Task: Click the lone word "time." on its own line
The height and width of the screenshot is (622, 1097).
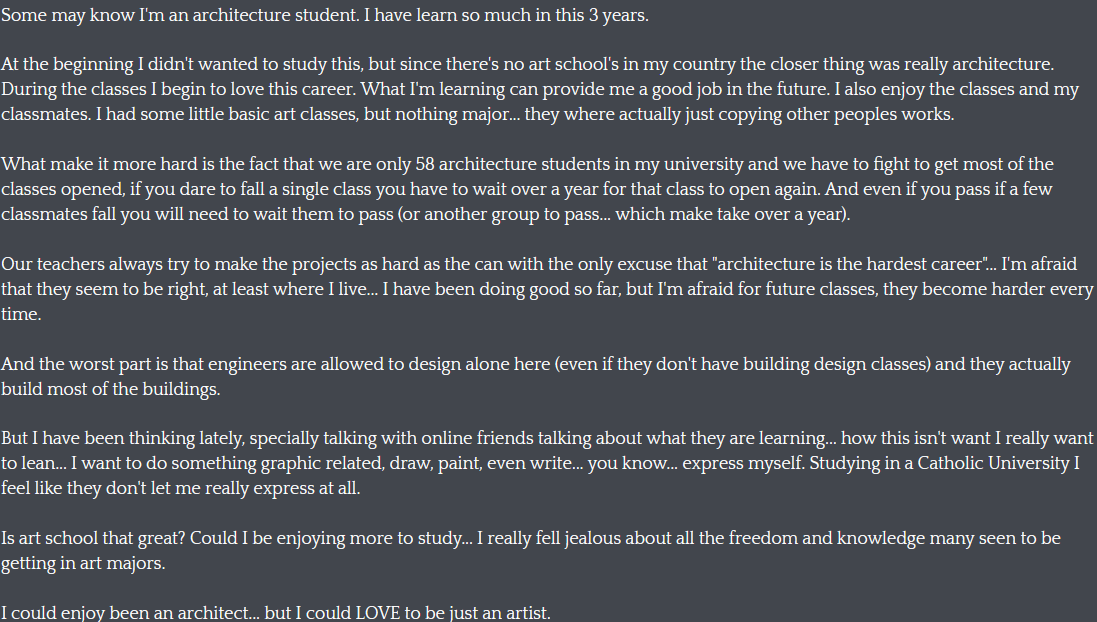Action: [22, 314]
